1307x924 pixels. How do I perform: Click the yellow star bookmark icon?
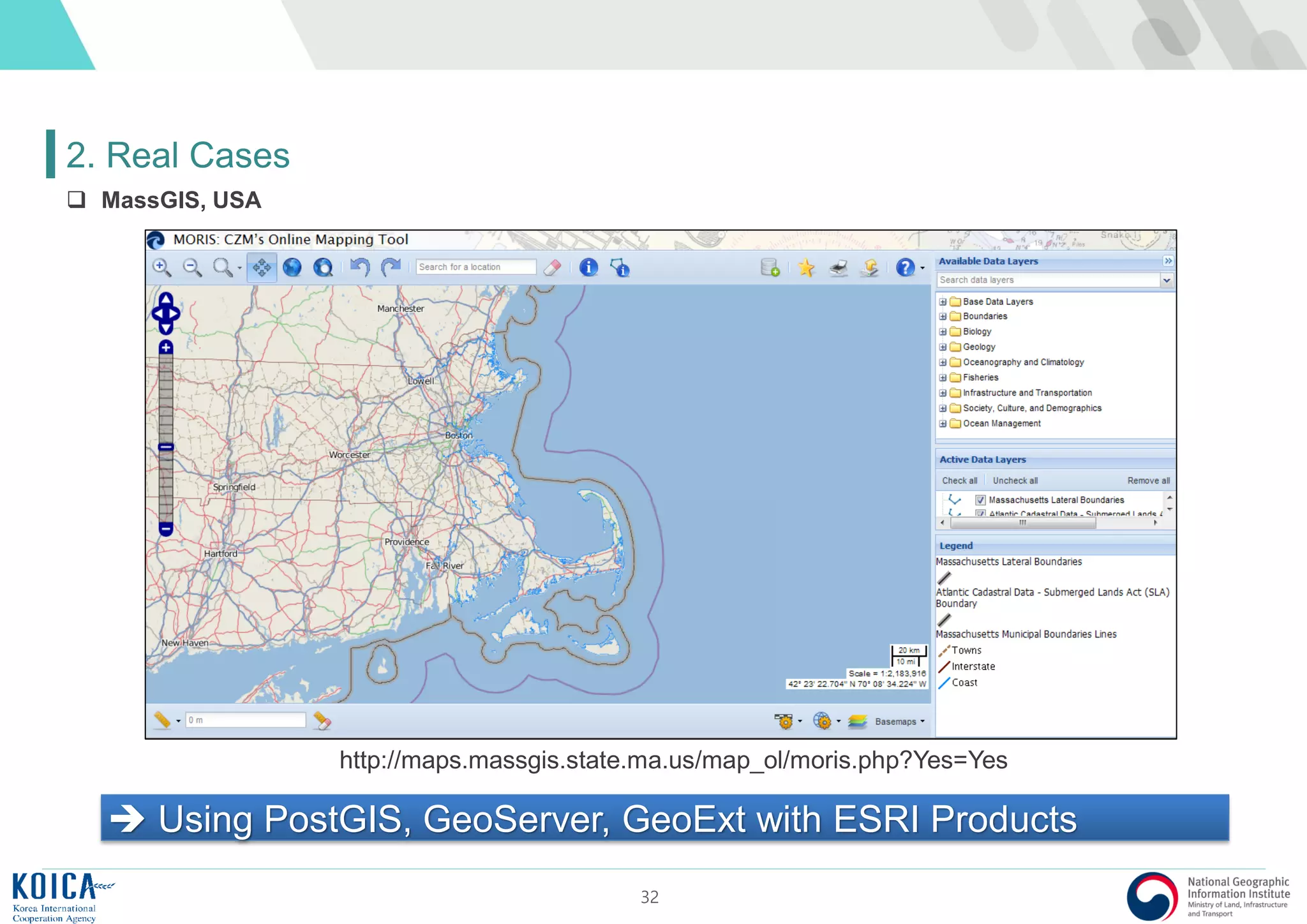pyautogui.click(x=806, y=267)
